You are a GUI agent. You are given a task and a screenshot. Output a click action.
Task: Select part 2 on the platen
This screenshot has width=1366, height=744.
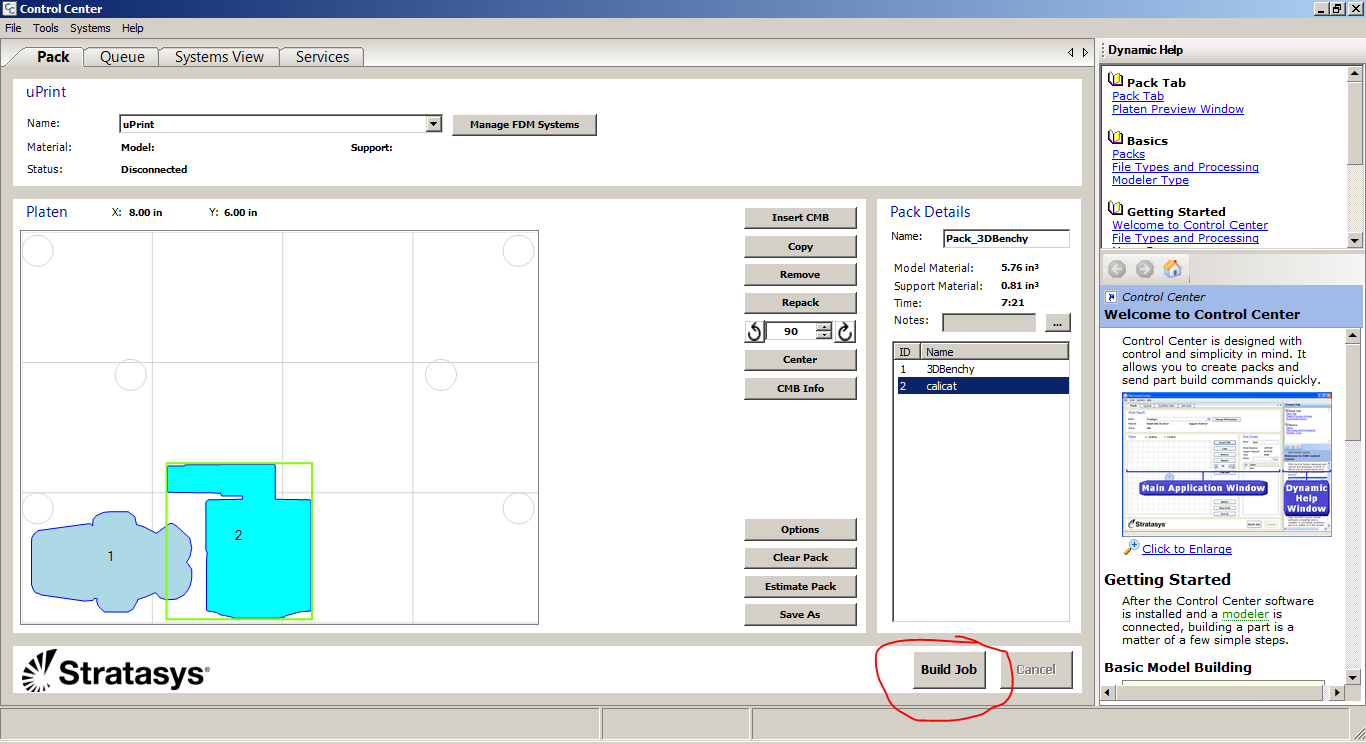click(240, 541)
